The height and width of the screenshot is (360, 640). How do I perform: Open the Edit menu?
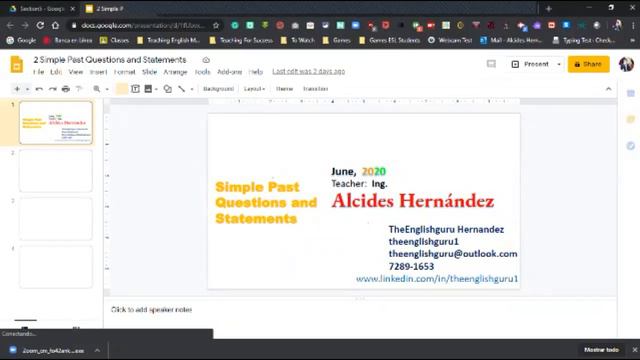pyautogui.click(x=56, y=72)
